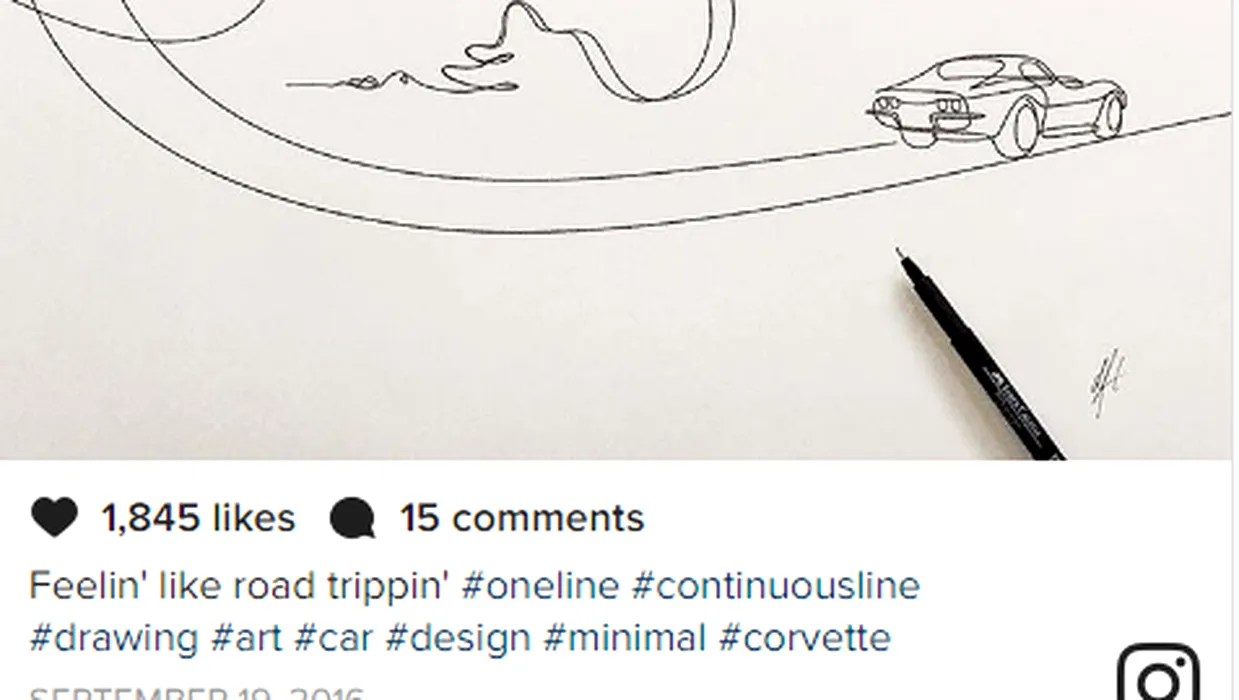This screenshot has height=700, width=1239.
Task: Follow the #drawing hashtag link
Action: pyautogui.click(x=114, y=638)
